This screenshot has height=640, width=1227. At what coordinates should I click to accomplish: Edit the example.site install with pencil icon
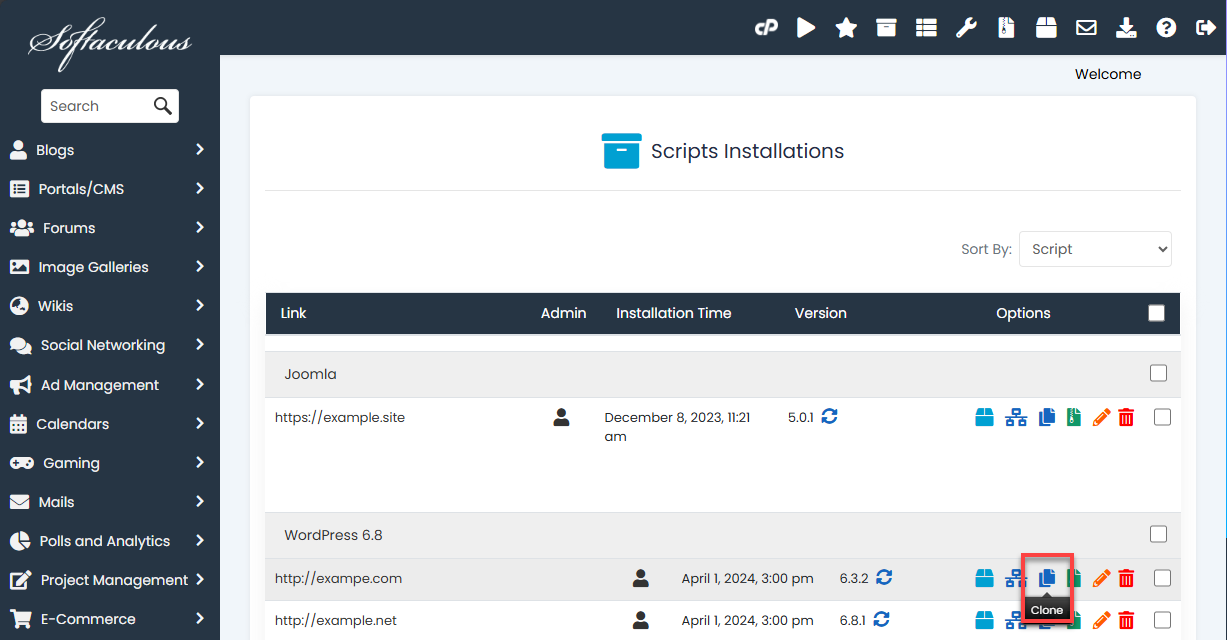[x=1101, y=417]
